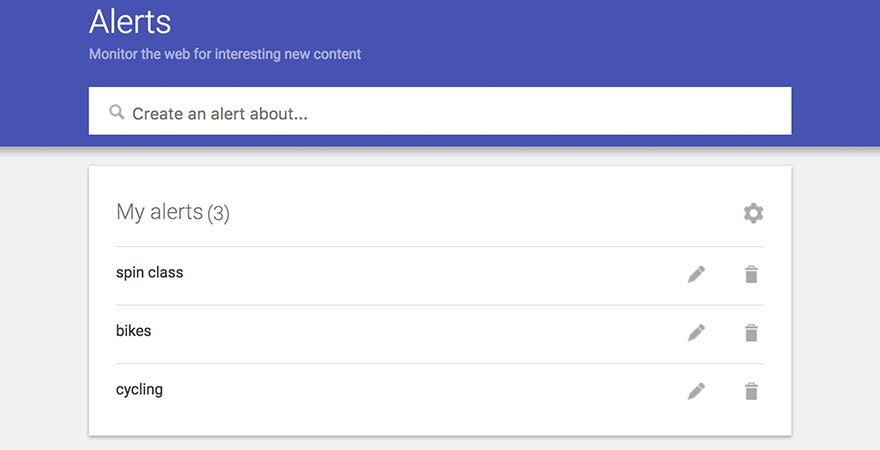Select the "bikes" alert name
Image resolution: width=880 pixels, height=450 pixels.
[134, 330]
